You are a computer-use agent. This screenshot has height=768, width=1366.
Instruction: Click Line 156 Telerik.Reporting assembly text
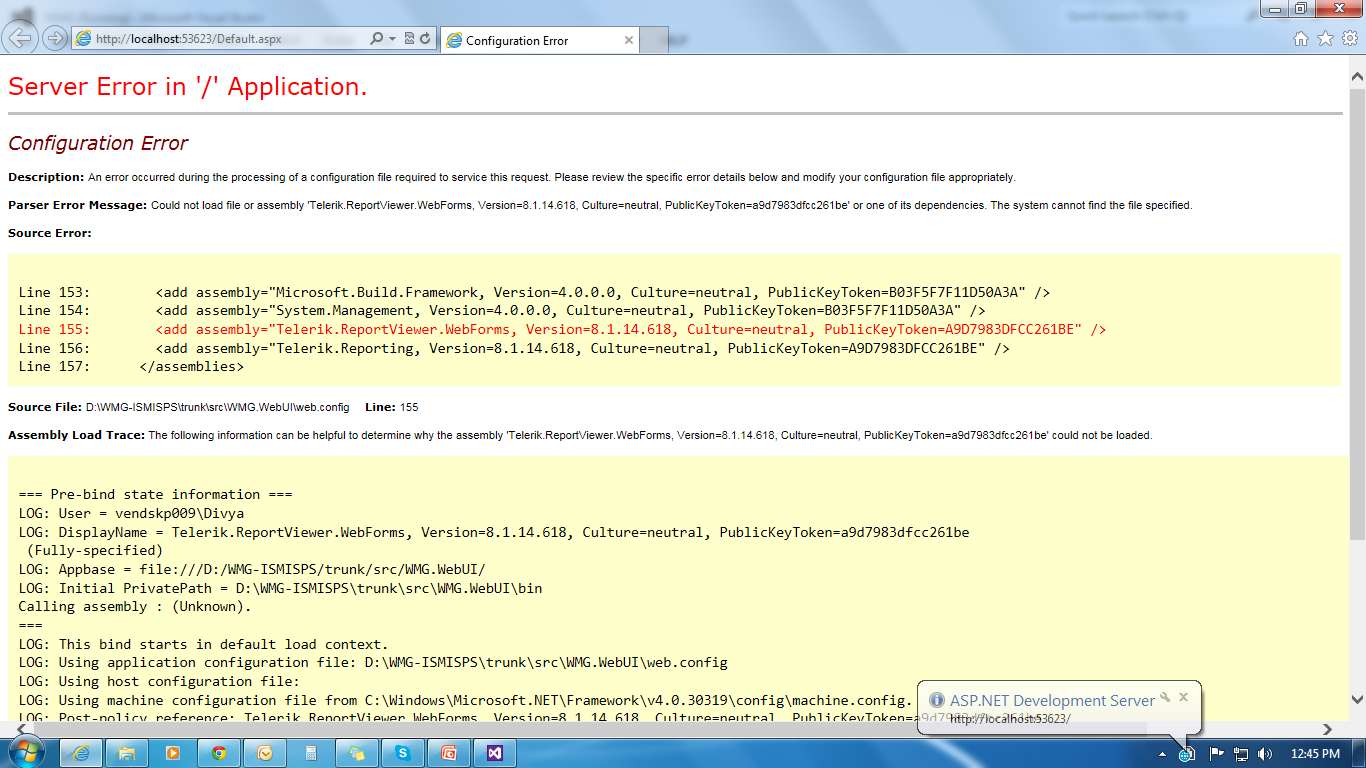(x=514, y=348)
